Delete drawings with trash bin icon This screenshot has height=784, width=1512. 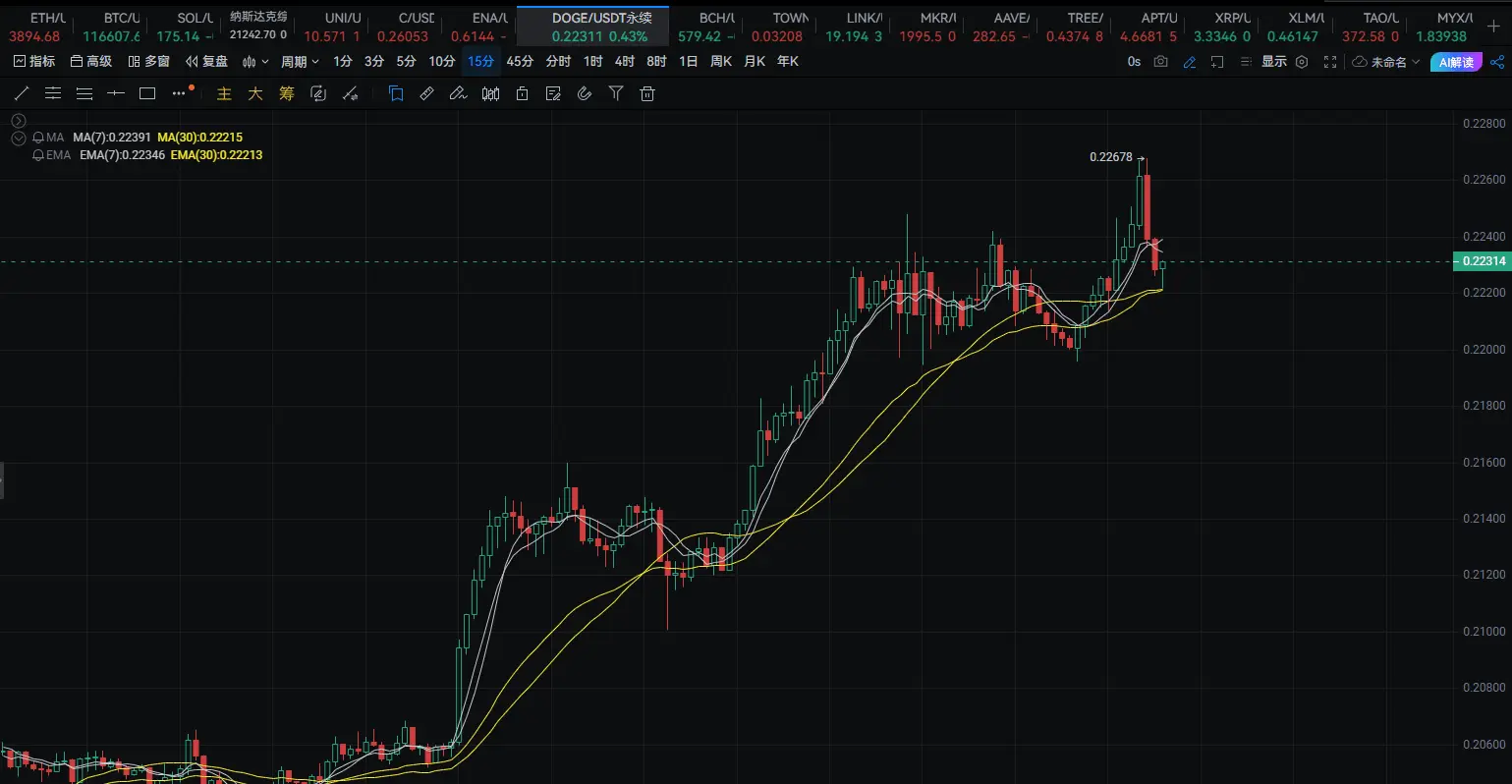[x=647, y=93]
